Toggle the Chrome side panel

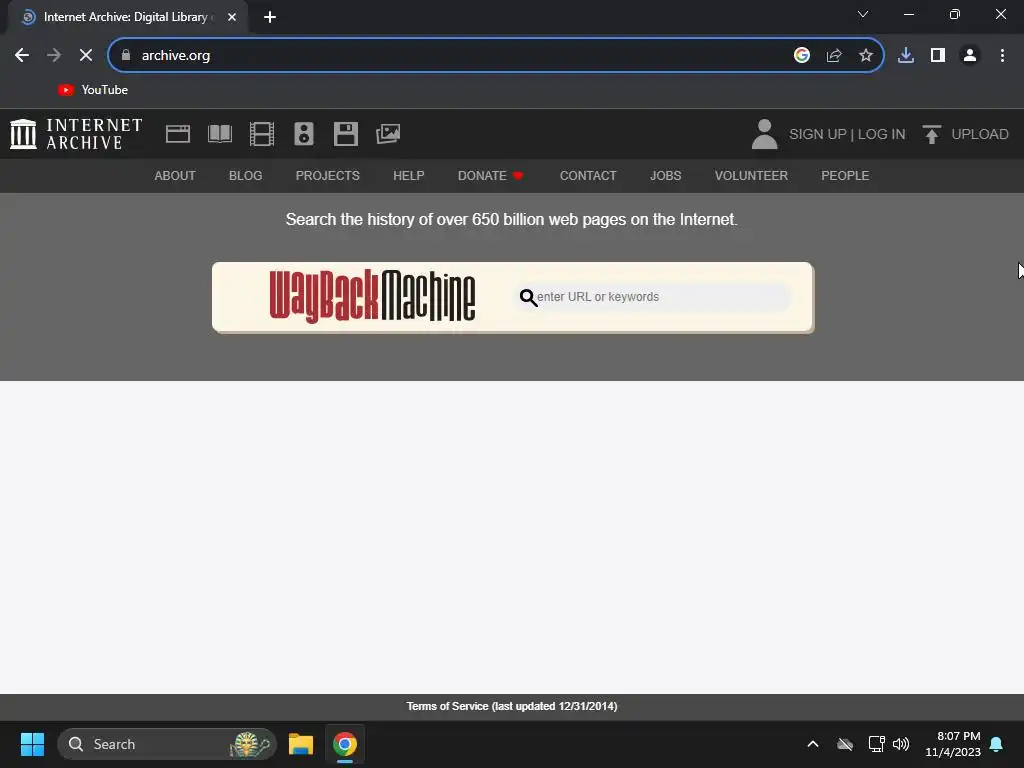[938, 56]
